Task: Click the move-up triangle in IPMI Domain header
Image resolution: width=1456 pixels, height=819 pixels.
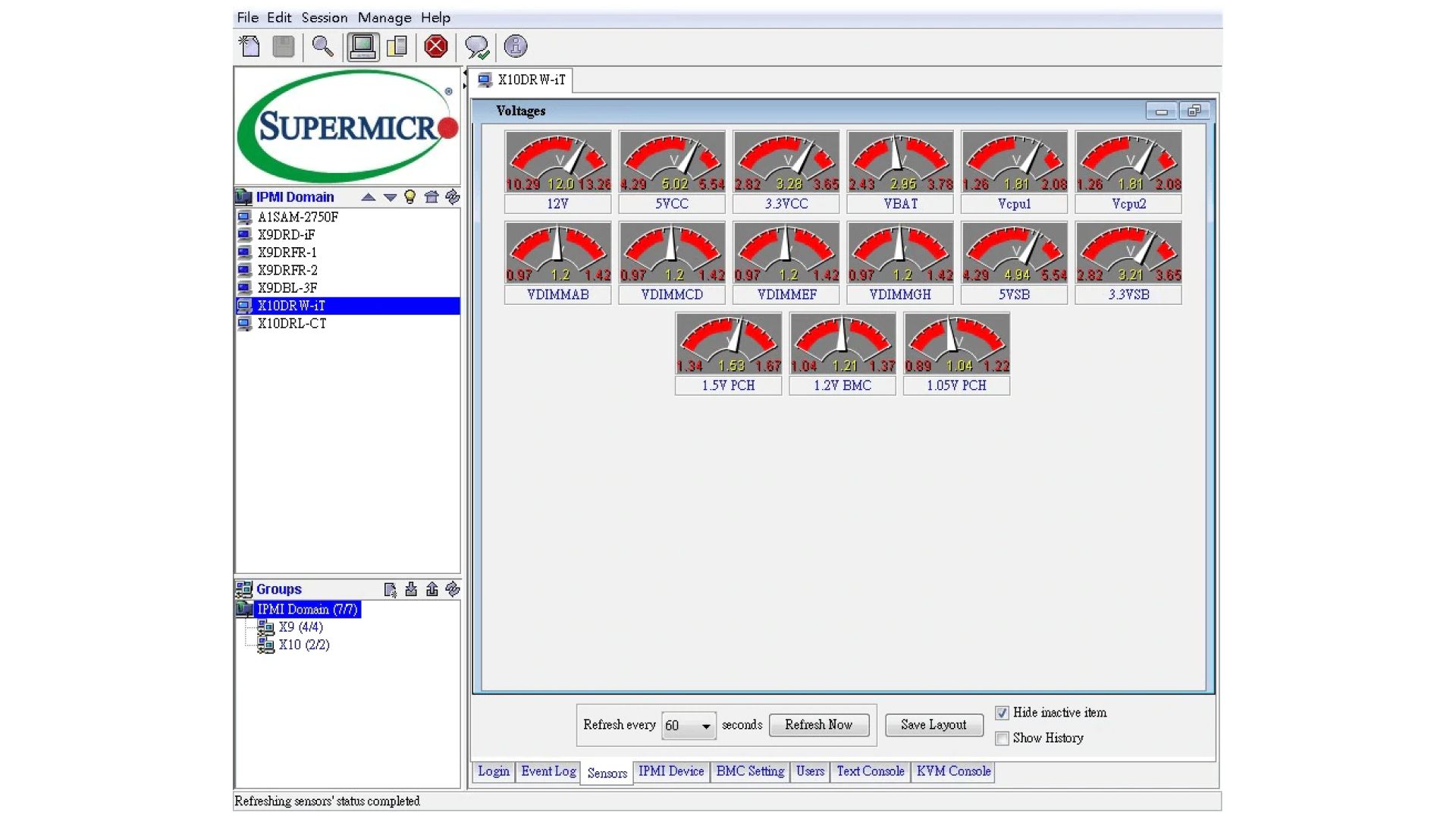Action: point(369,197)
